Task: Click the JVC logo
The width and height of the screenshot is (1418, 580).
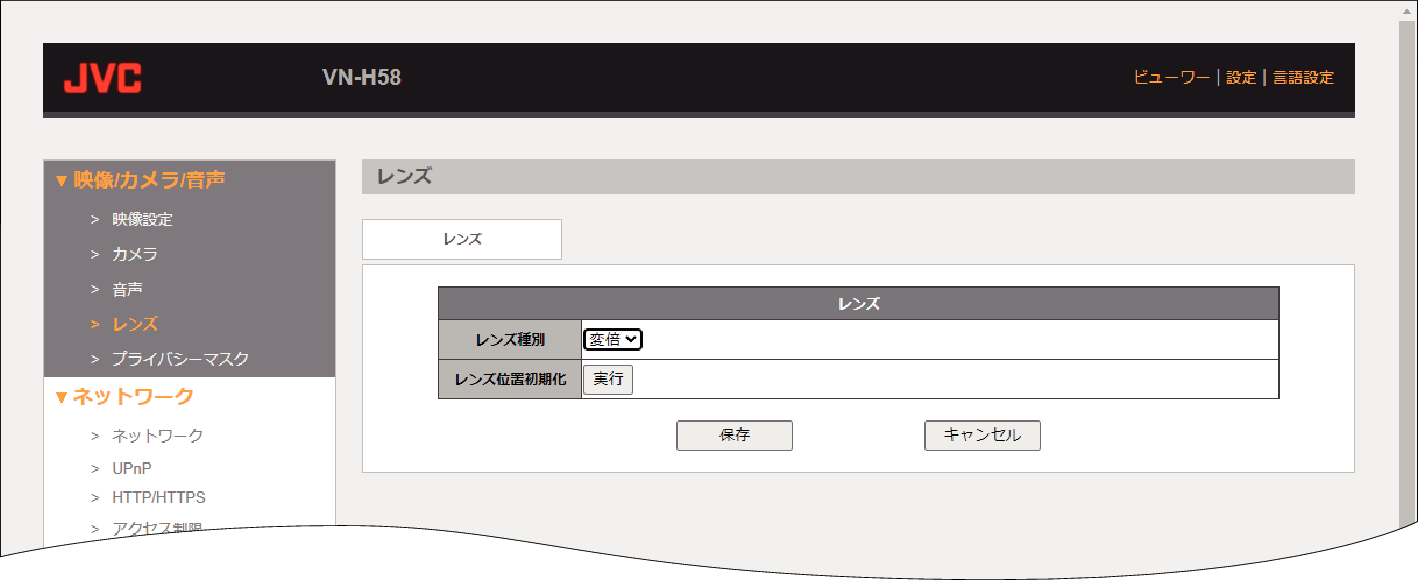Action: 102,78
